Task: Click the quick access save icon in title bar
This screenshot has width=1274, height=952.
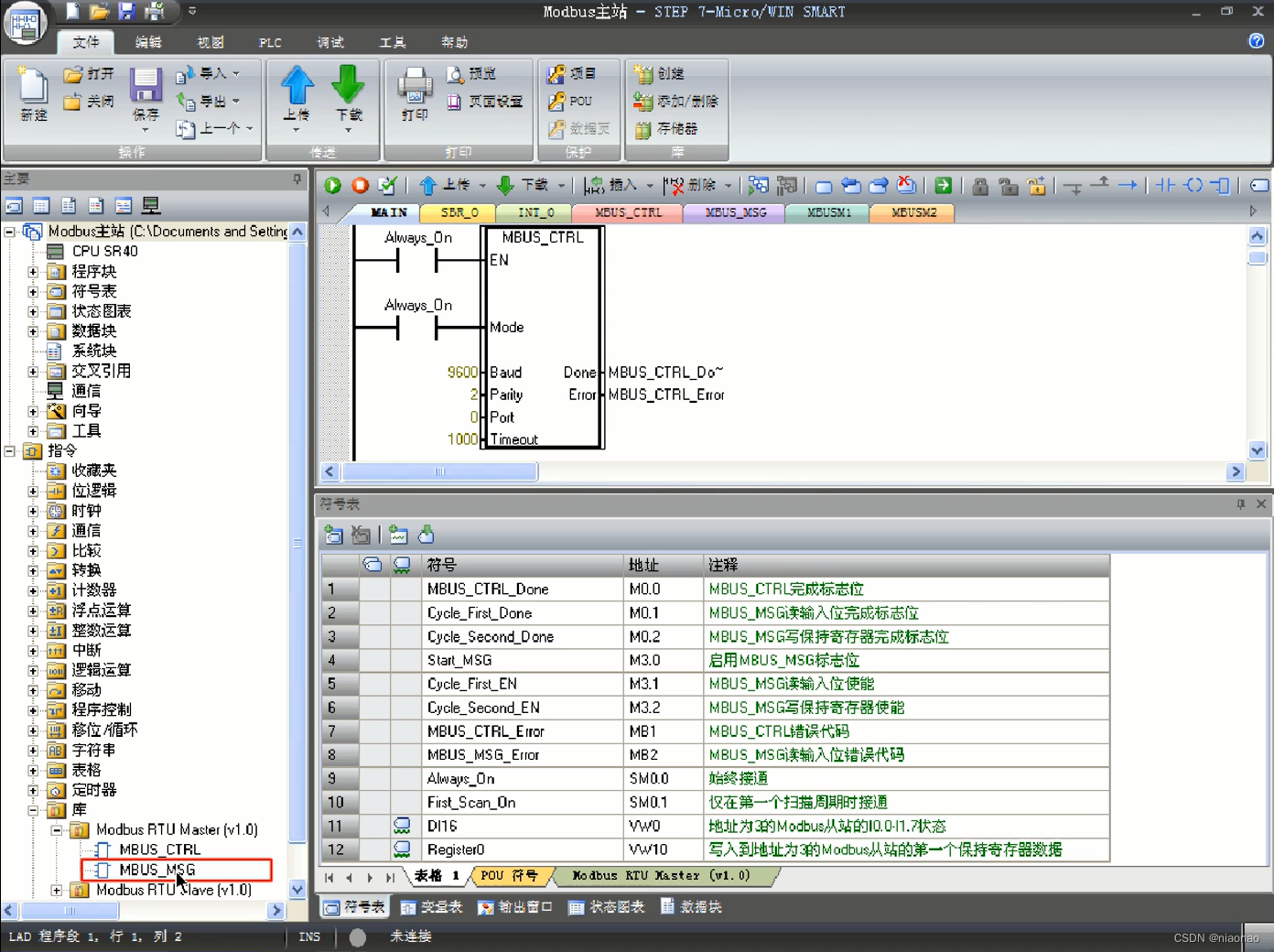Action: coord(126,11)
